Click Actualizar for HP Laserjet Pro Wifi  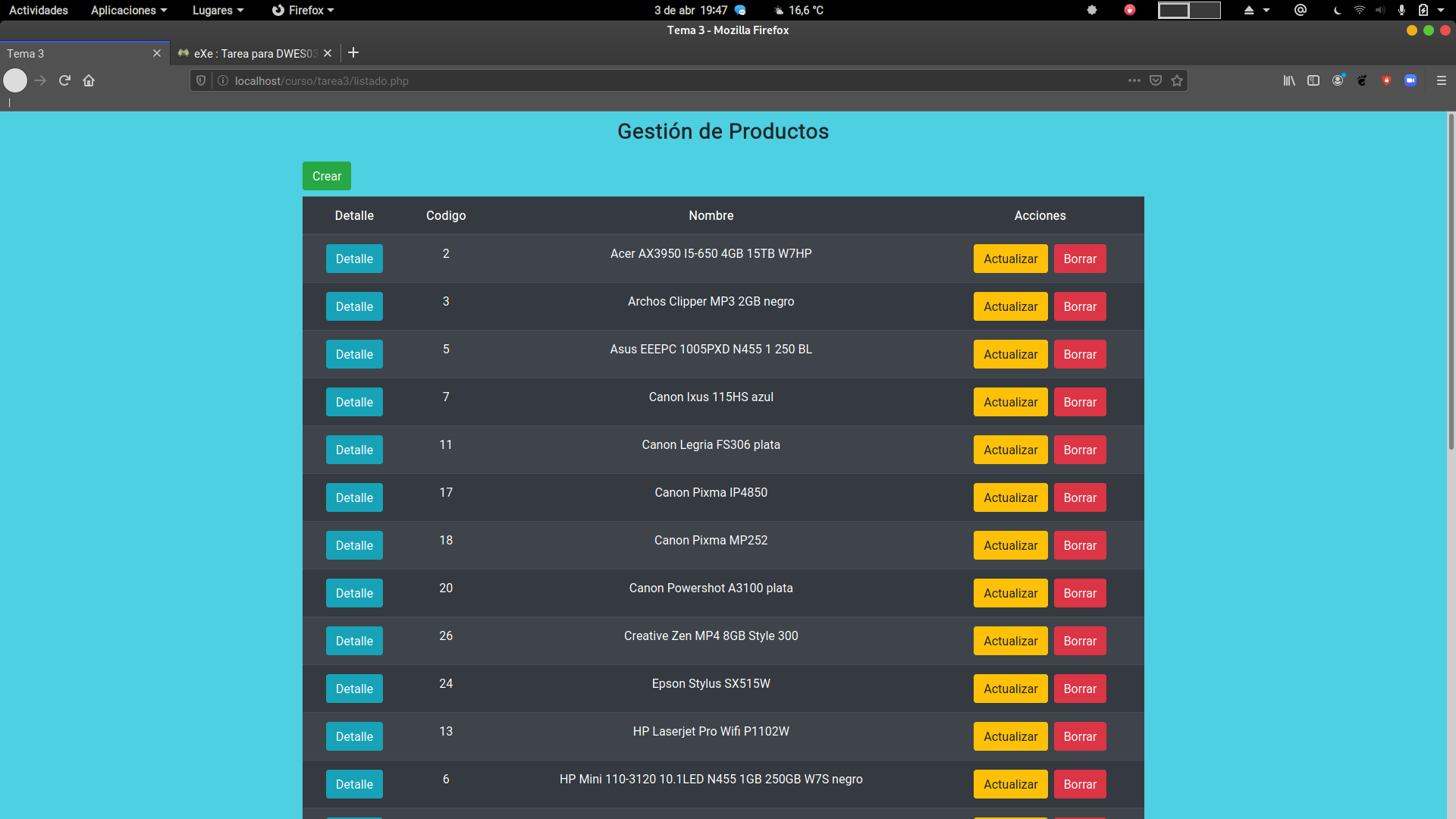1010,736
